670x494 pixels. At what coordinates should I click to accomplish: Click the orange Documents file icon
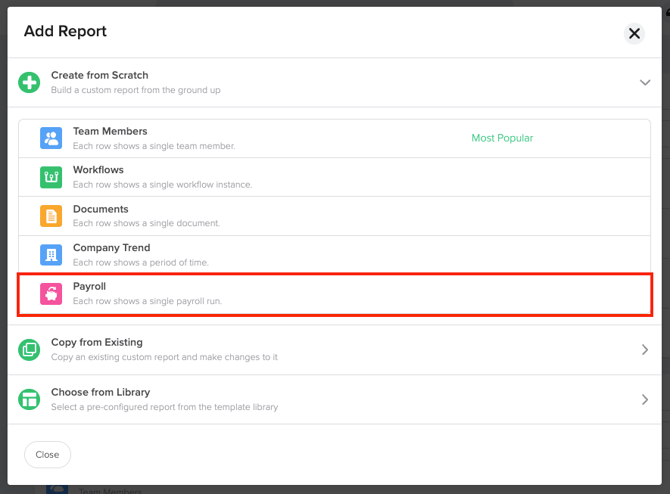pyautogui.click(x=51, y=216)
